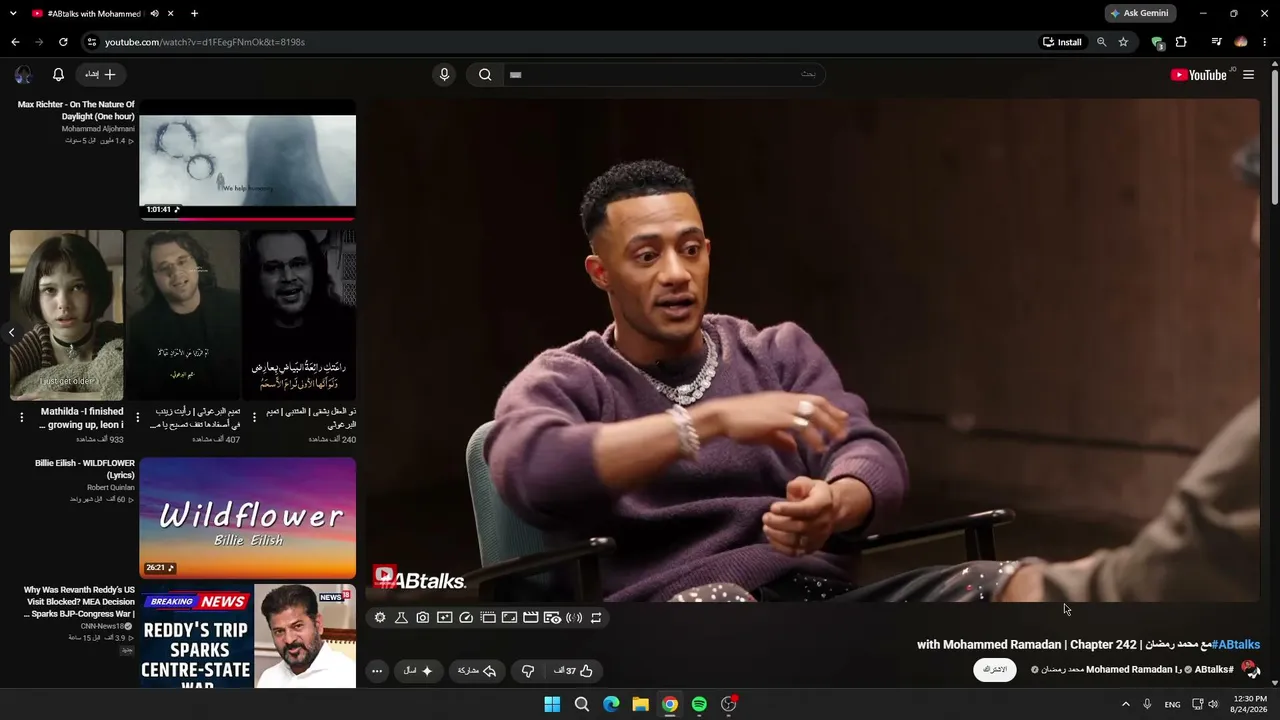Open options for the 407K views short
Screen dimensions: 1280x720
(x=138, y=418)
